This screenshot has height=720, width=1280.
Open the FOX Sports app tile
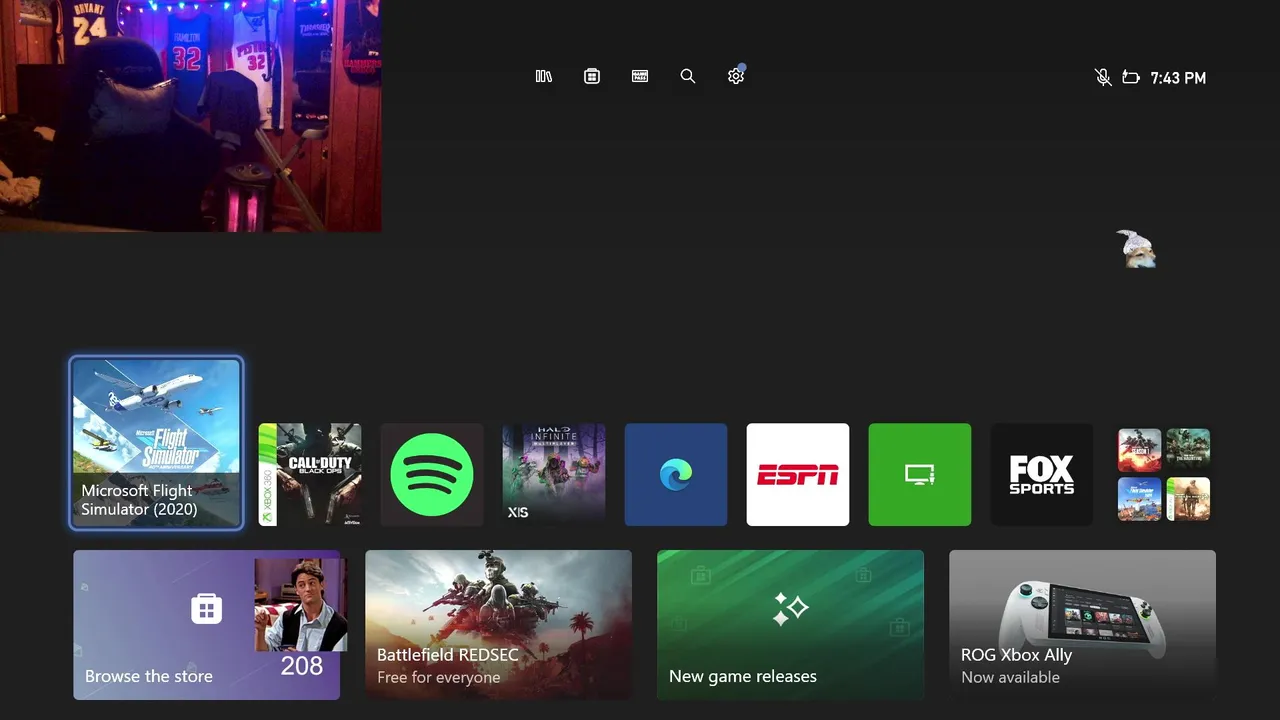[x=1042, y=474]
